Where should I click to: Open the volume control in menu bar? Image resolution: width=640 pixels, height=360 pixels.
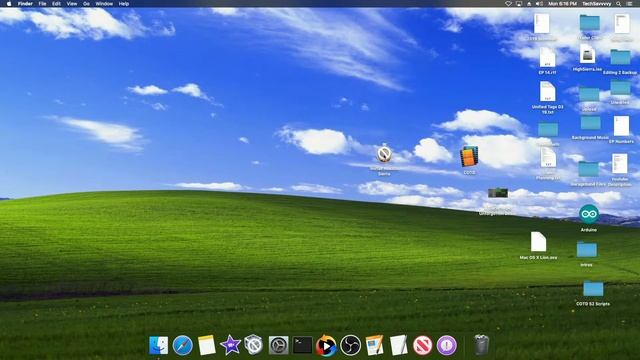539,4
